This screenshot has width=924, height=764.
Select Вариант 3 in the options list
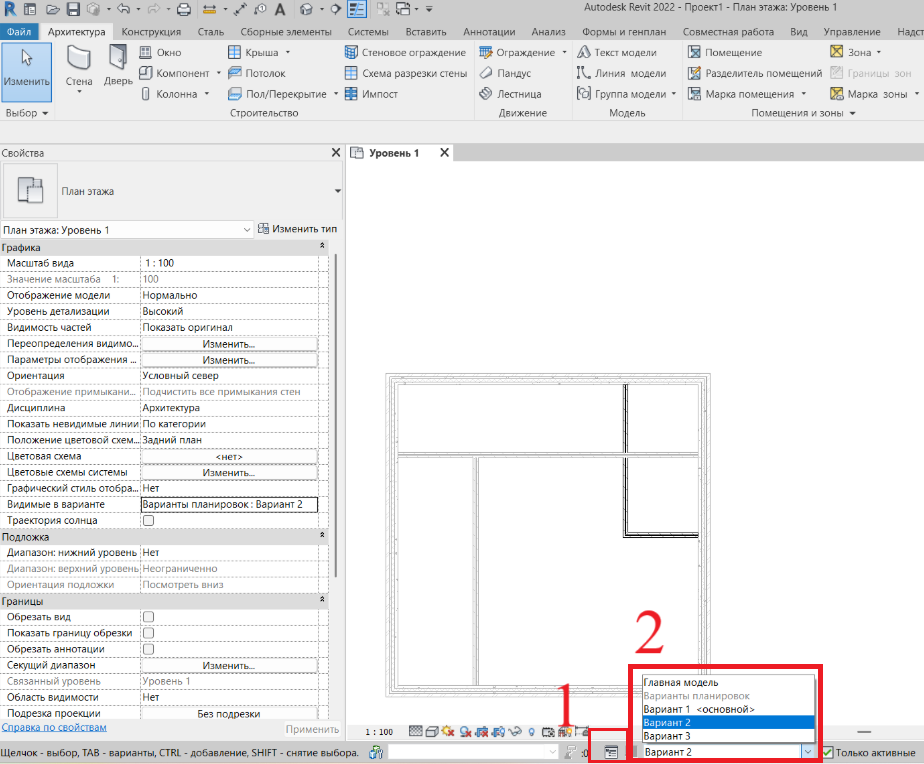728,736
